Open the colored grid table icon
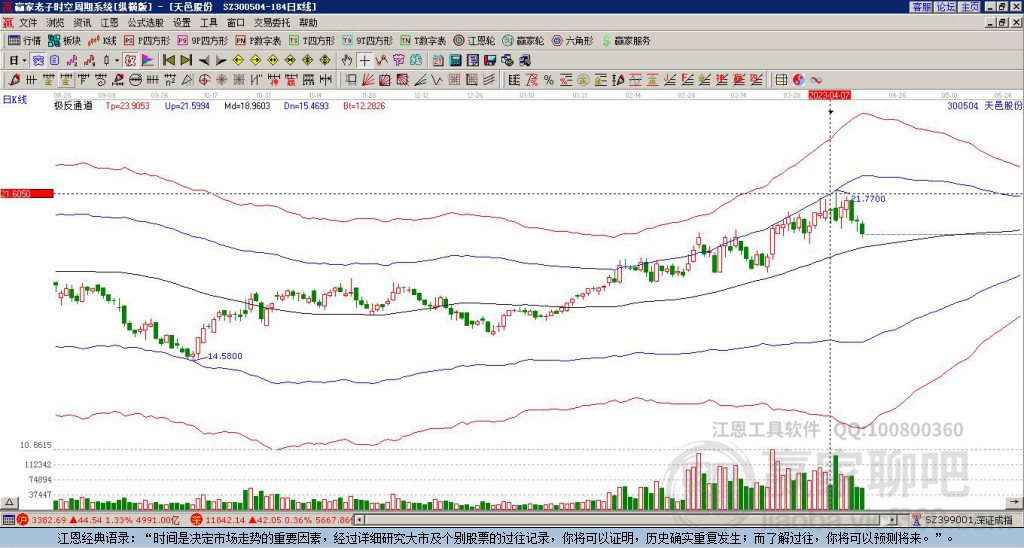This screenshot has width=1024, height=548. click(781, 80)
